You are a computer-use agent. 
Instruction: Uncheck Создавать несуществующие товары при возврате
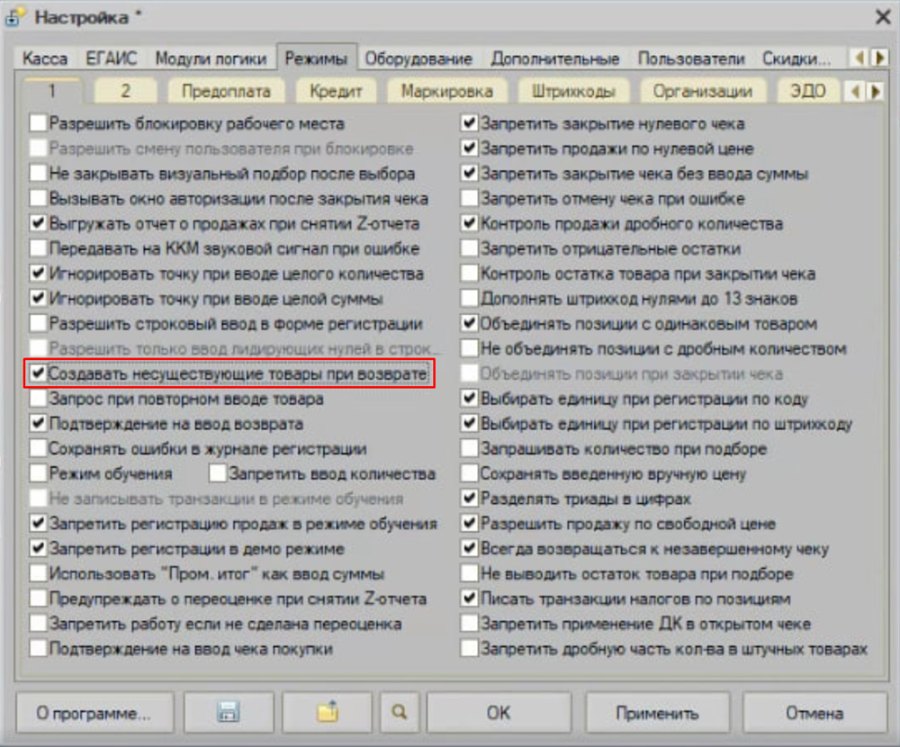click(x=38, y=373)
